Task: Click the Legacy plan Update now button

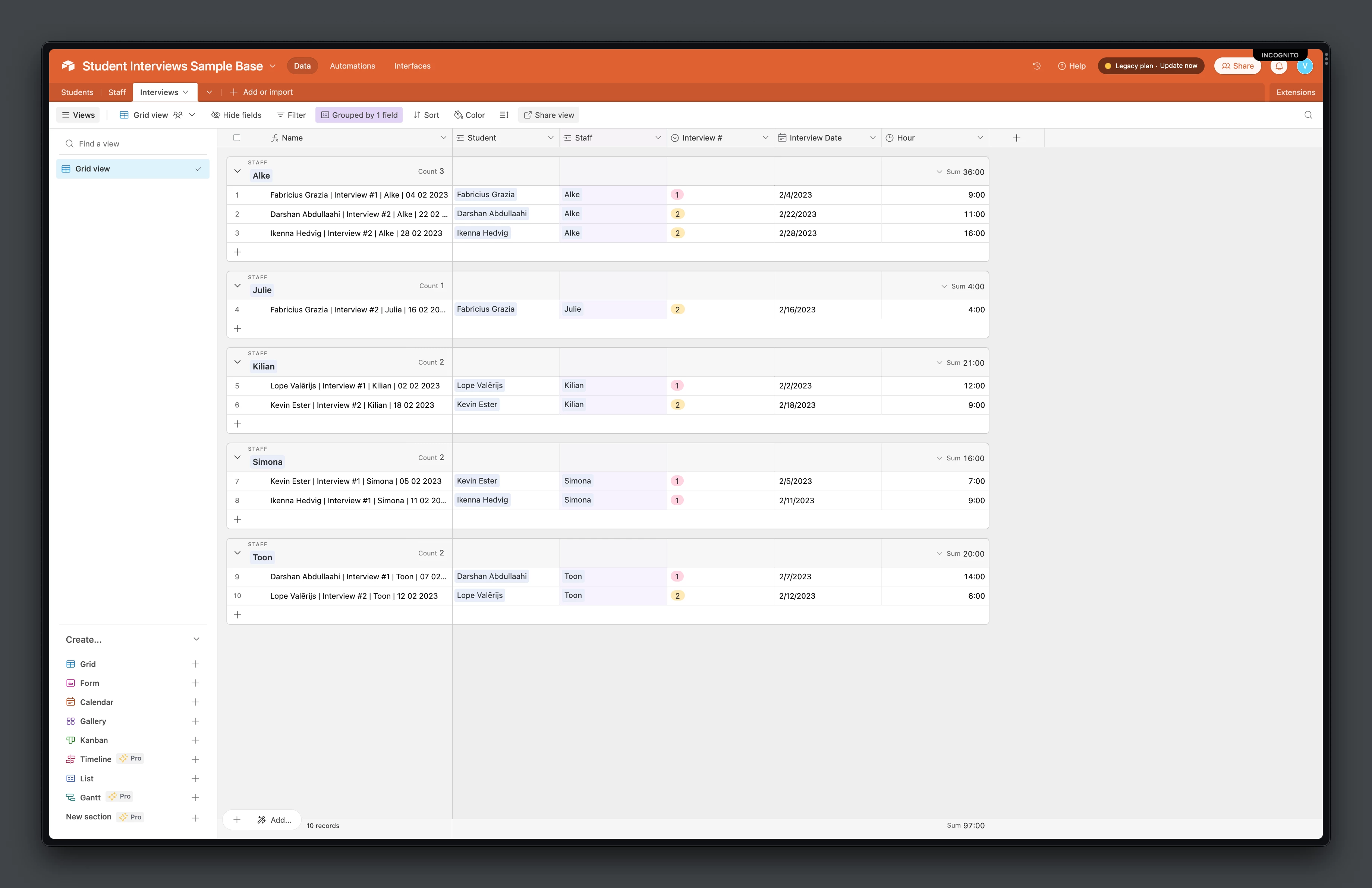Action: [1151, 66]
